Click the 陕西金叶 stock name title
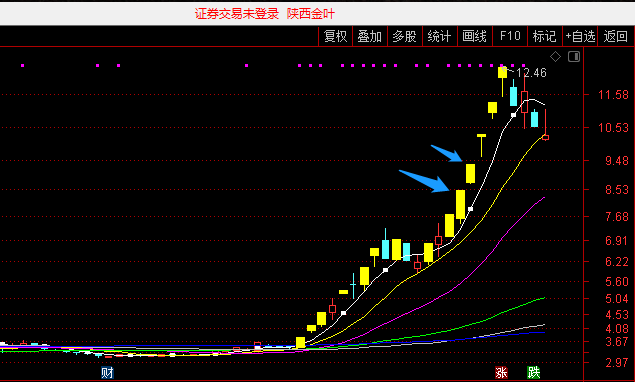Viewport: 635px width, 382px height. 311,14
